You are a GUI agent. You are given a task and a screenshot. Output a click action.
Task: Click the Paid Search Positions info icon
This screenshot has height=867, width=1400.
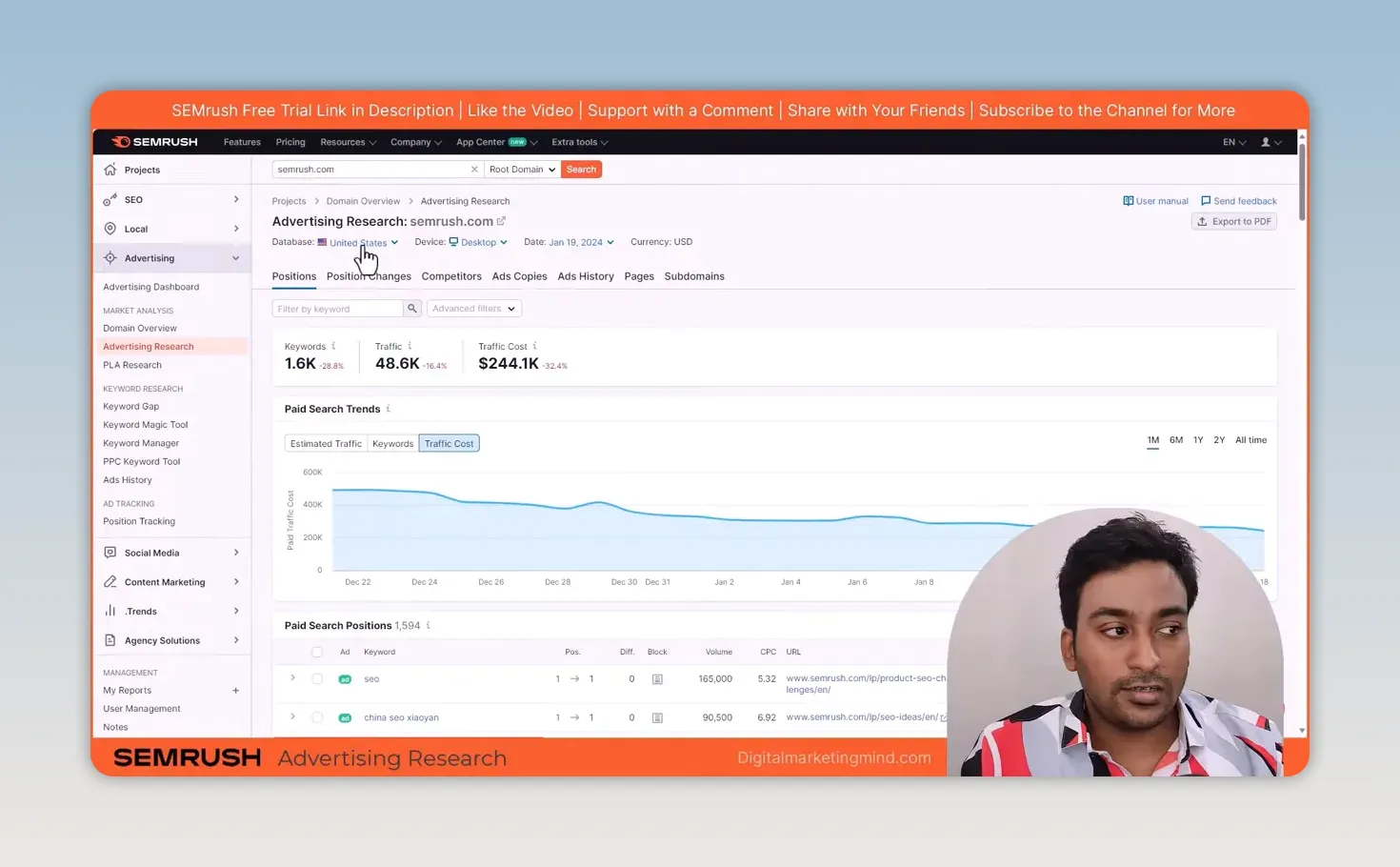point(428,625)
